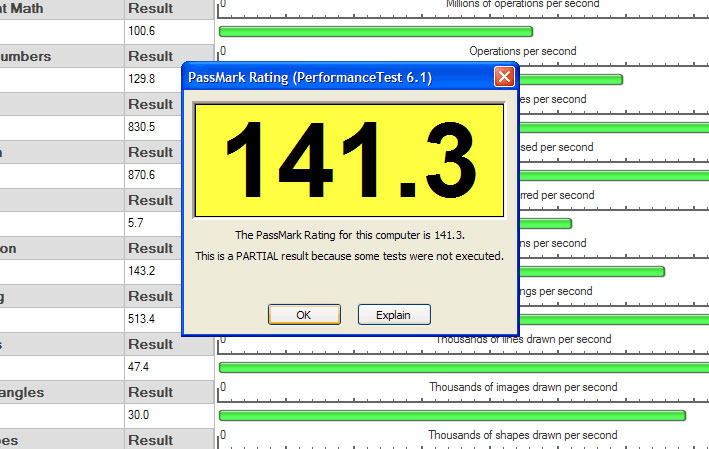Open the Explain button for the rating

394,315
